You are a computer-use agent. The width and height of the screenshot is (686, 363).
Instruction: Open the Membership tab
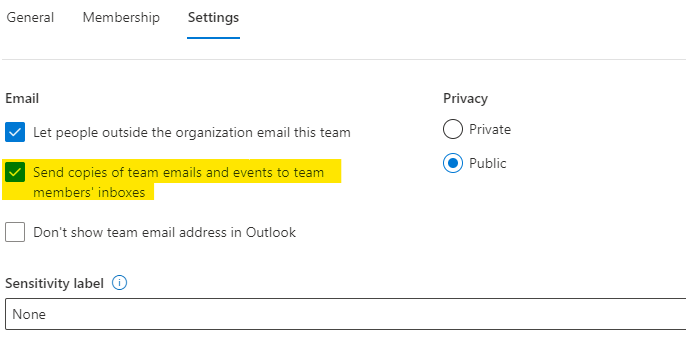point(121,17)
